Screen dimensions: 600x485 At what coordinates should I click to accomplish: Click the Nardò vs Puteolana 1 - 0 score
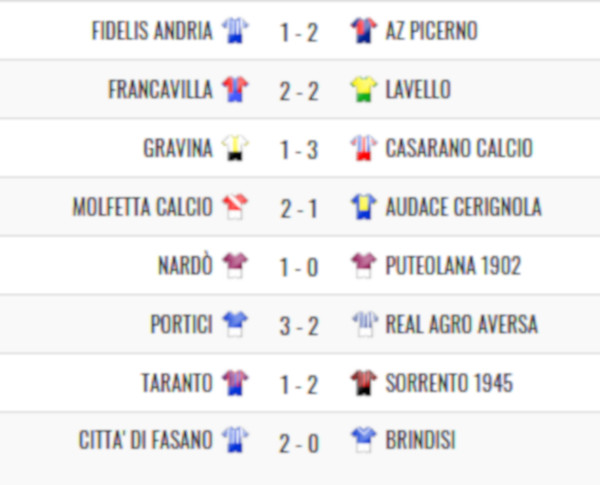299,267
